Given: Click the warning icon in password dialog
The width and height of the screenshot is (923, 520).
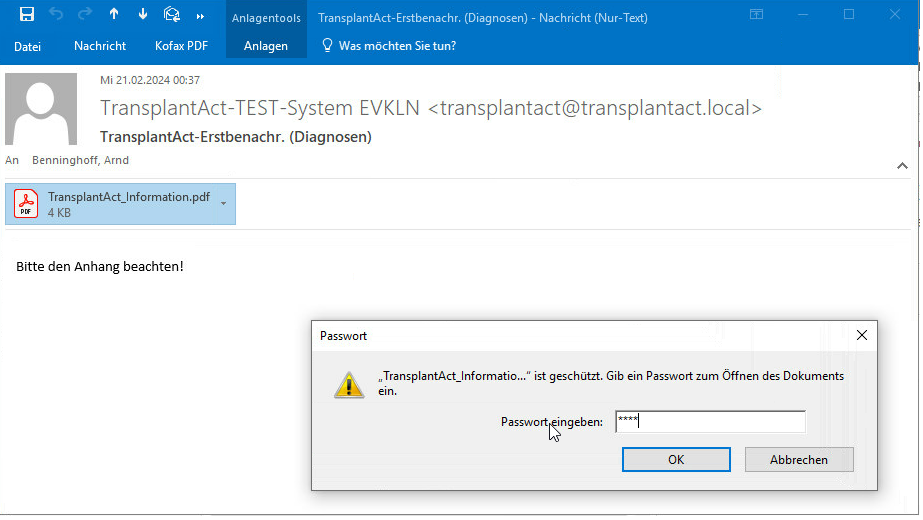Looking at the screenshot, I should (349, 385).
